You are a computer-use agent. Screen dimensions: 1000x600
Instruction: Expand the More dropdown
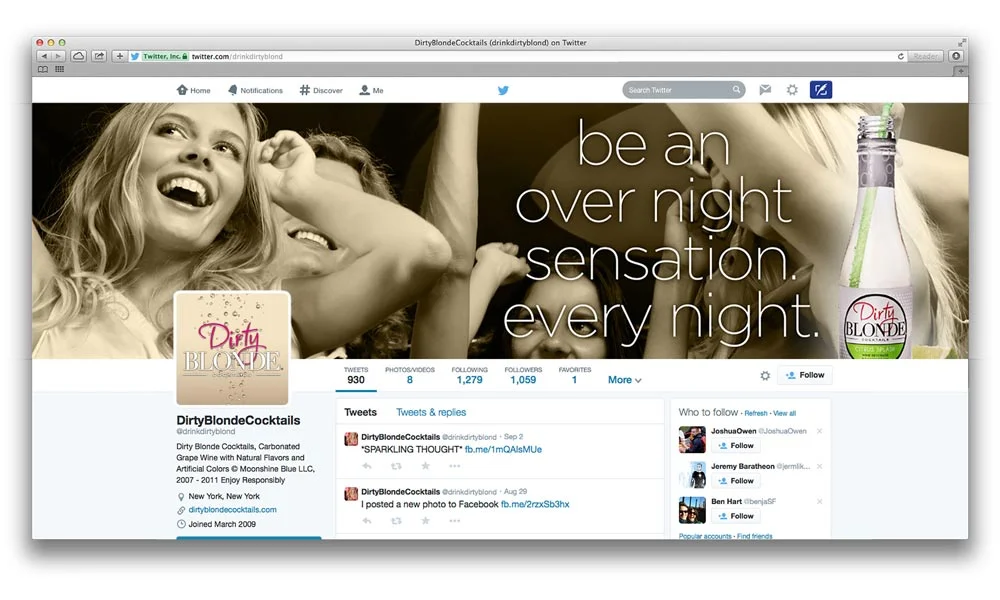click(624, 380)
